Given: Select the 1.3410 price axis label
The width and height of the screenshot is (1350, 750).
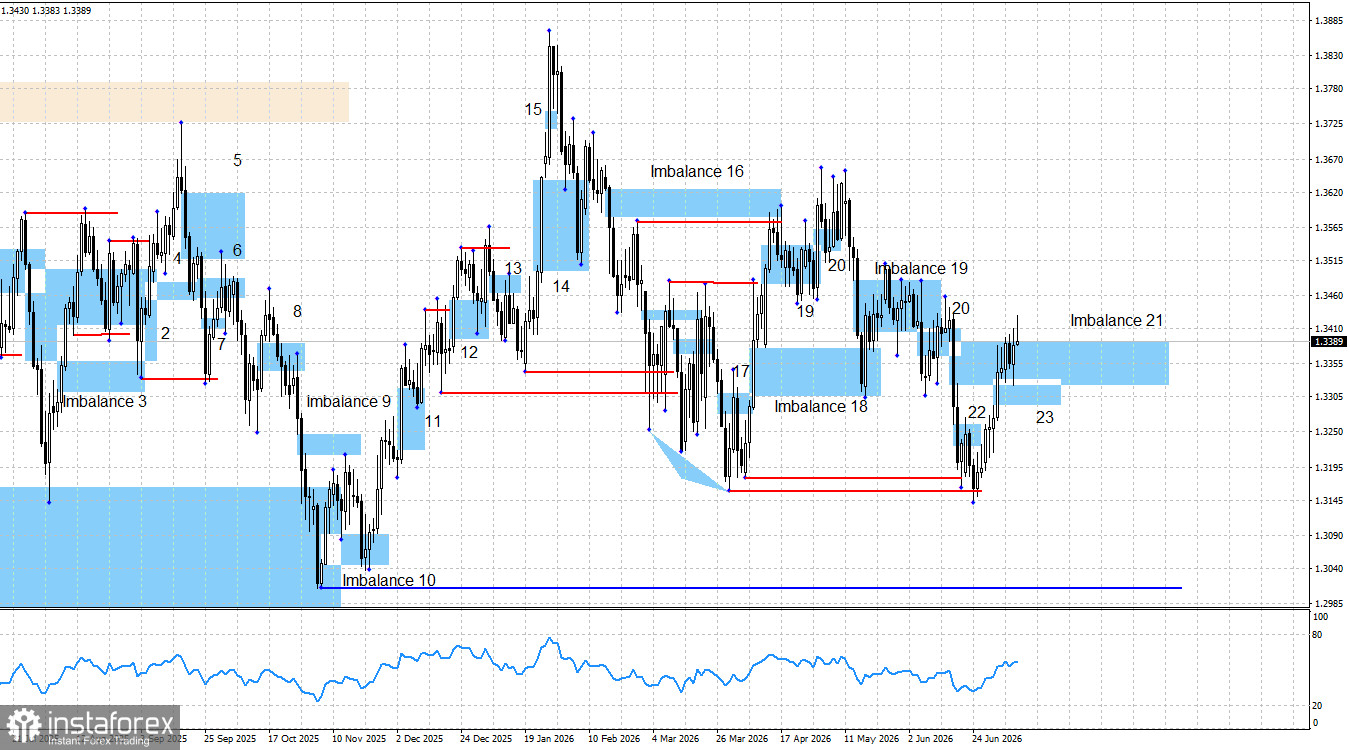Looking at the screenshot, I should 1328,328.
